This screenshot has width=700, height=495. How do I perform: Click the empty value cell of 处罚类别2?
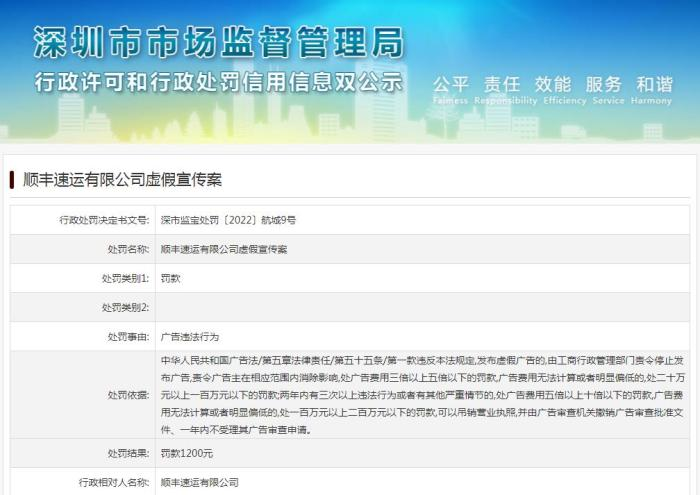[x=420, y=307]
